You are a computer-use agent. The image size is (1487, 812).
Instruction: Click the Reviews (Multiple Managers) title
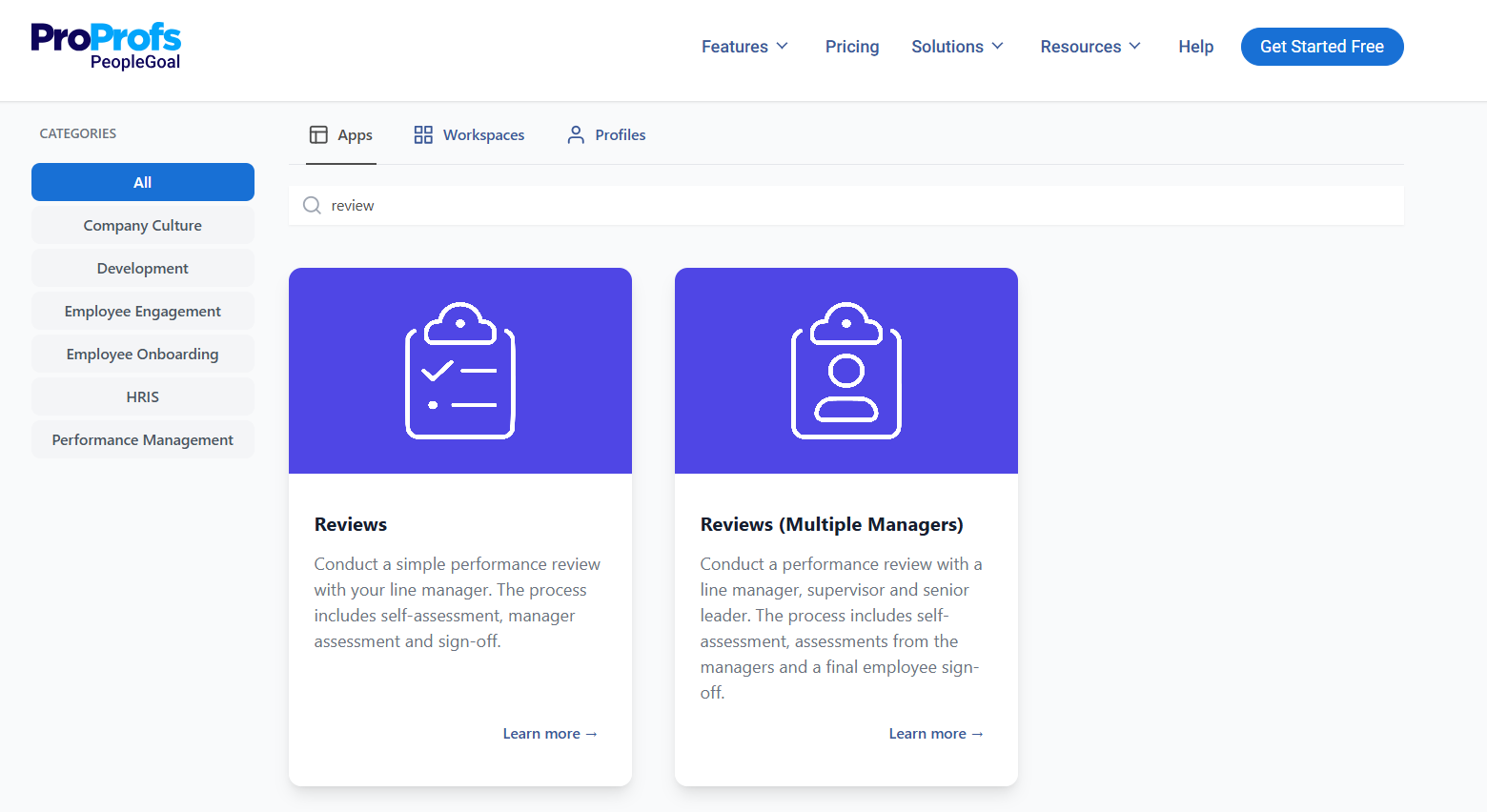[832, 524]
